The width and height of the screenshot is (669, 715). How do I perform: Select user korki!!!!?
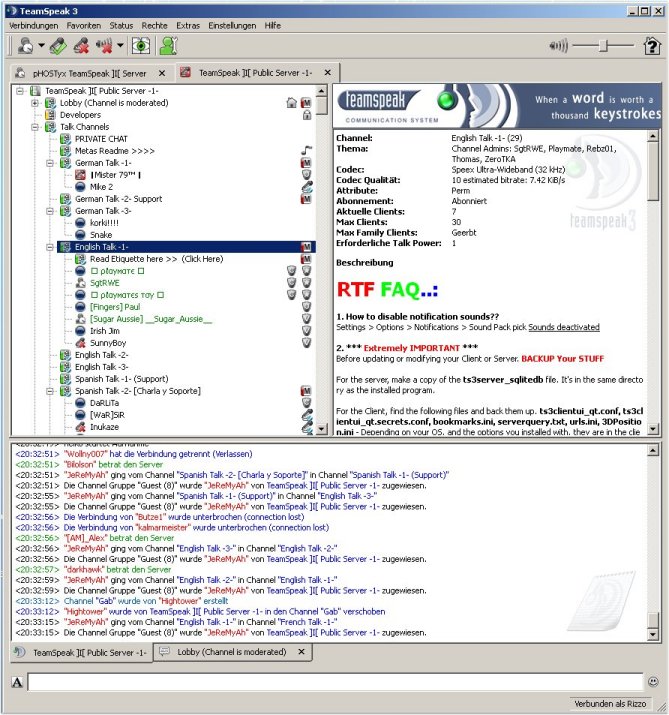tap(104, 223)
